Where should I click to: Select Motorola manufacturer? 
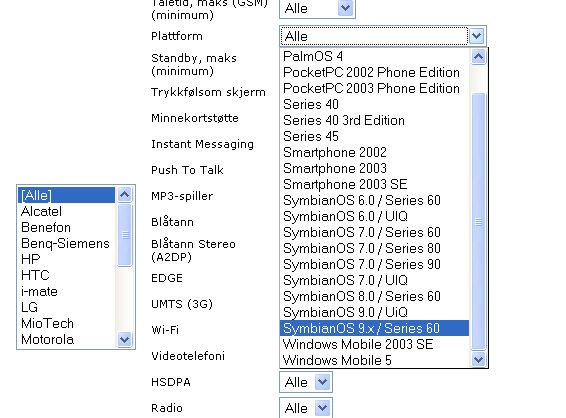coord(66,339)
